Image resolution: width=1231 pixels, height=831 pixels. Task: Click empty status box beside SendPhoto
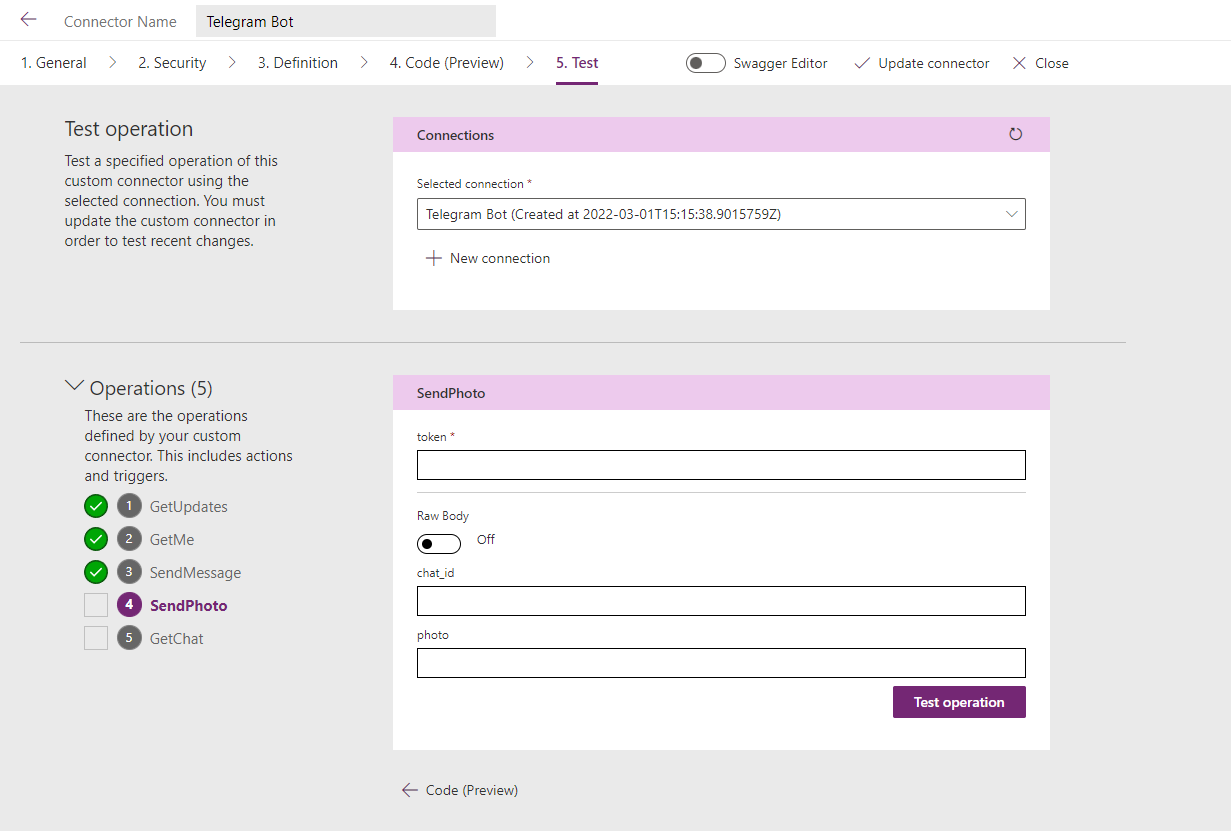(x=96, y=605)
